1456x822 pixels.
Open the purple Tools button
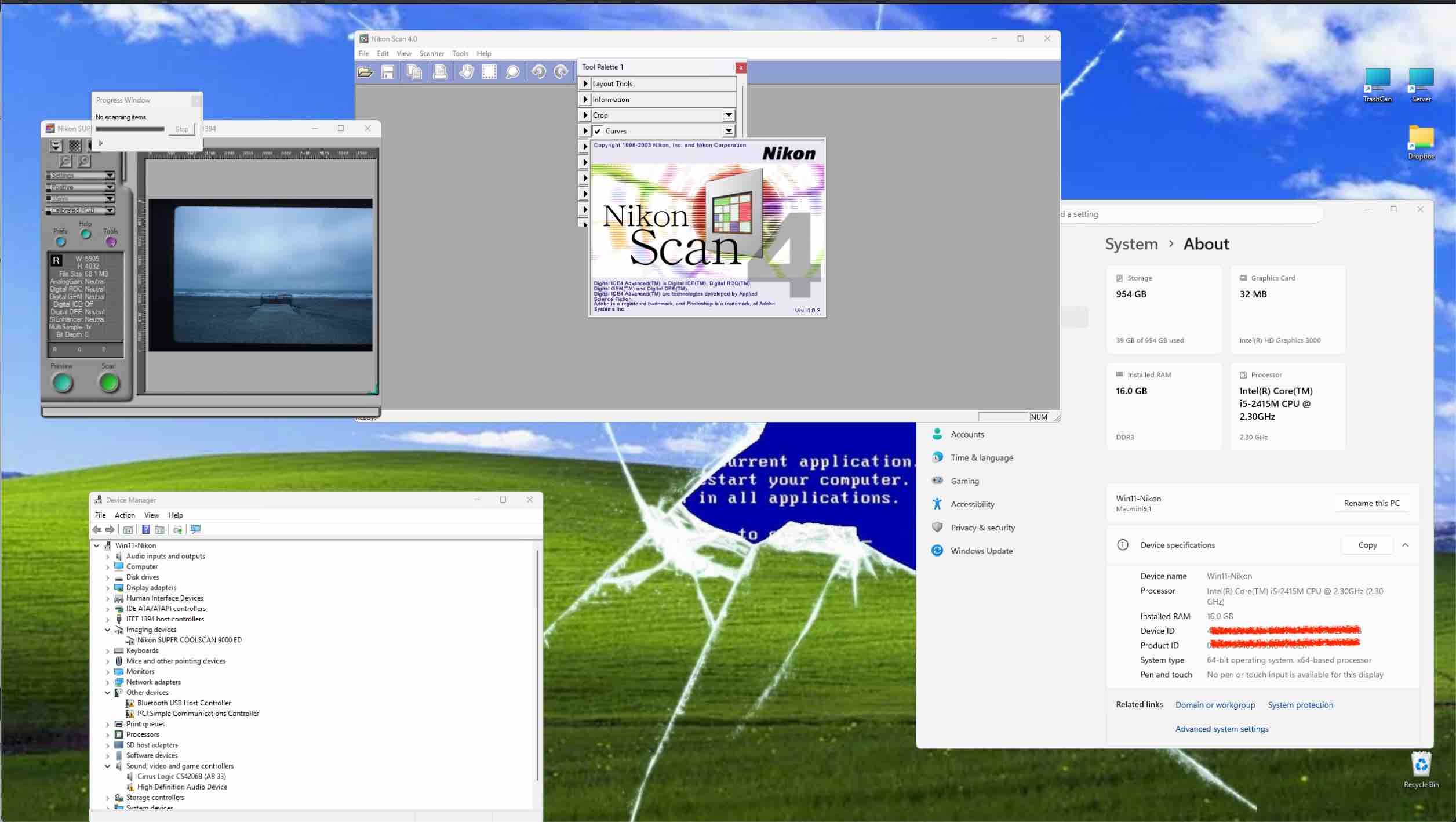pos(111,242)
